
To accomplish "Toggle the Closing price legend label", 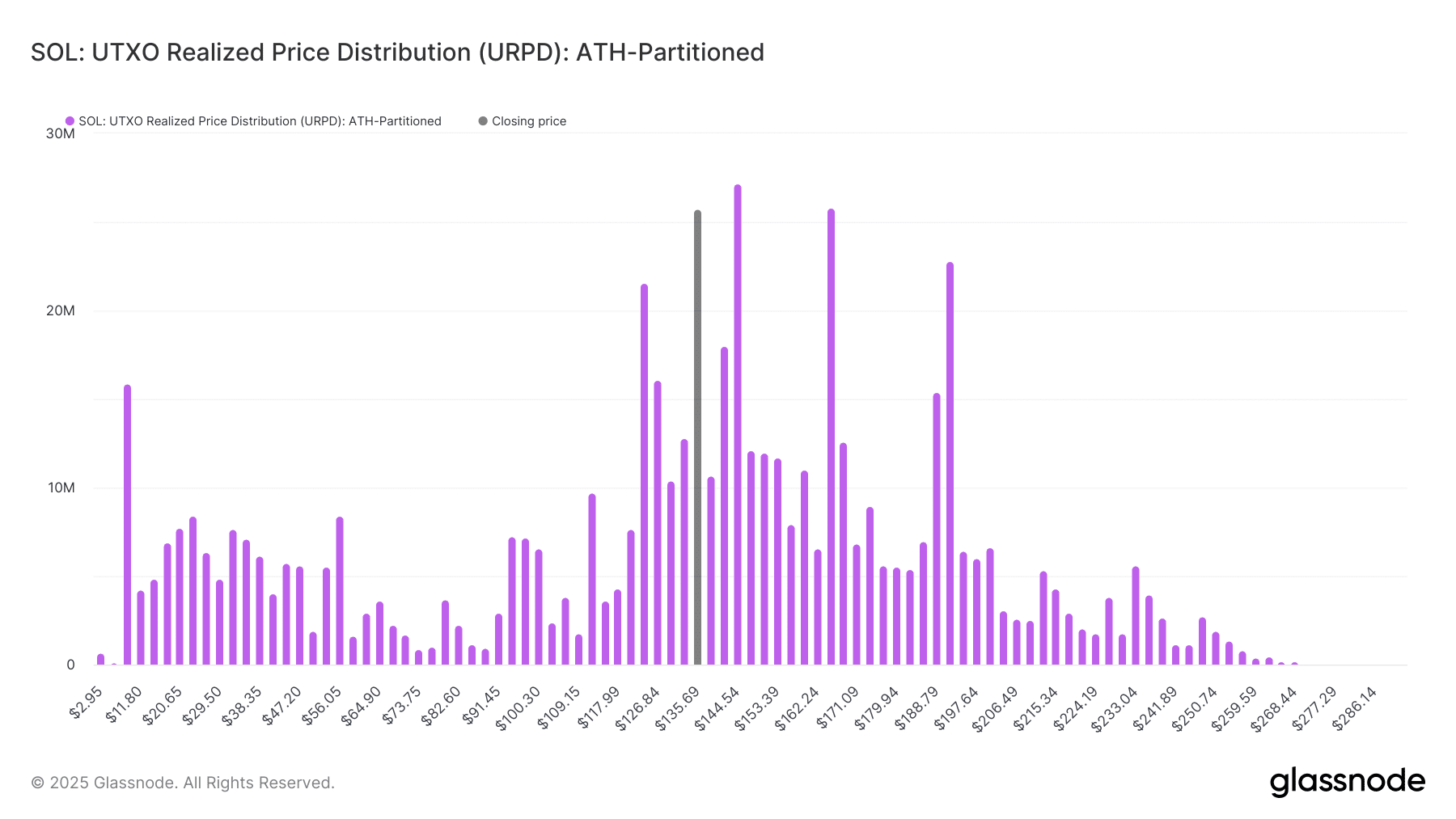I will point(529,121).
